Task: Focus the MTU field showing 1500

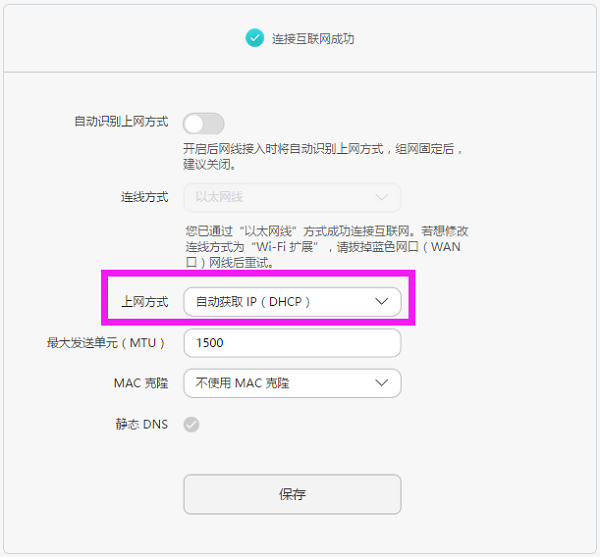Action: [x=291, y=343]
